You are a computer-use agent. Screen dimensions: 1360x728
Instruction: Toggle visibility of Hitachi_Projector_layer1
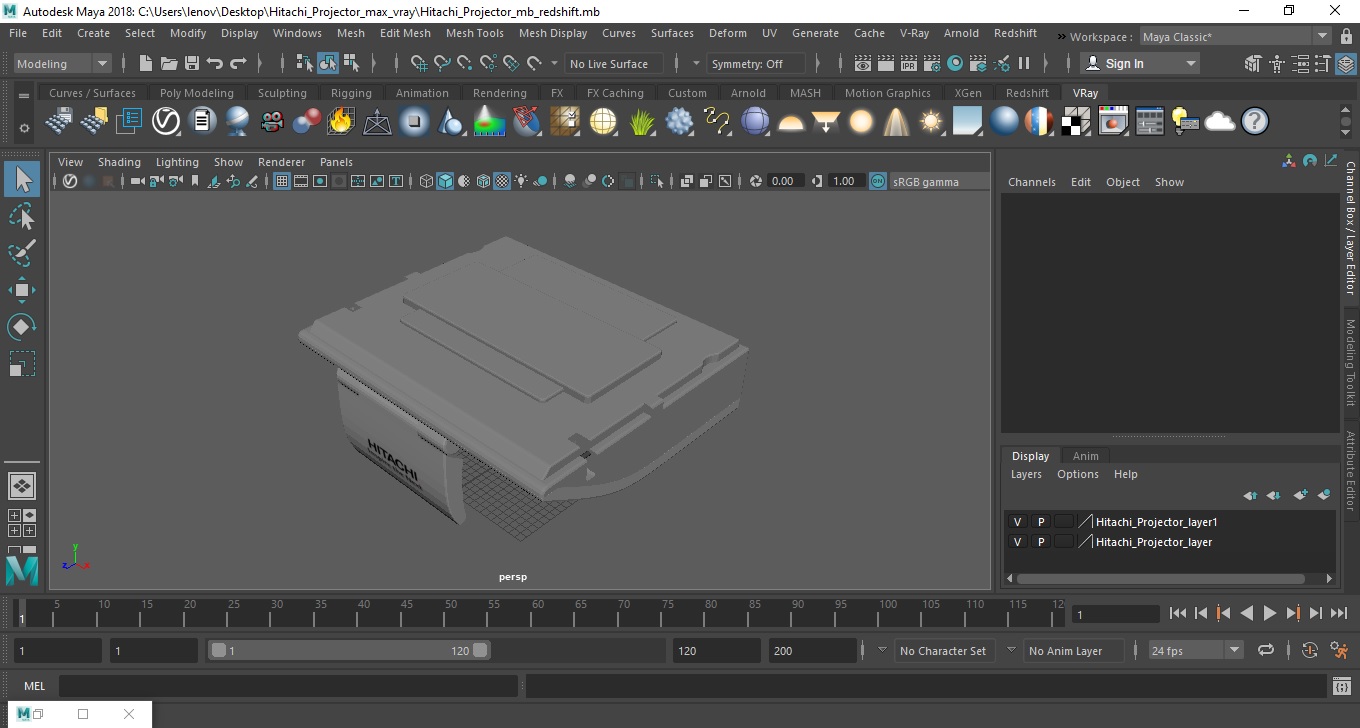[1018, 522]
